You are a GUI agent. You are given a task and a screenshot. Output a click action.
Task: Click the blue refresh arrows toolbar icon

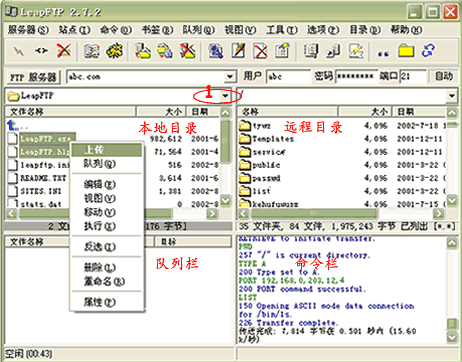tap(428, 51)
